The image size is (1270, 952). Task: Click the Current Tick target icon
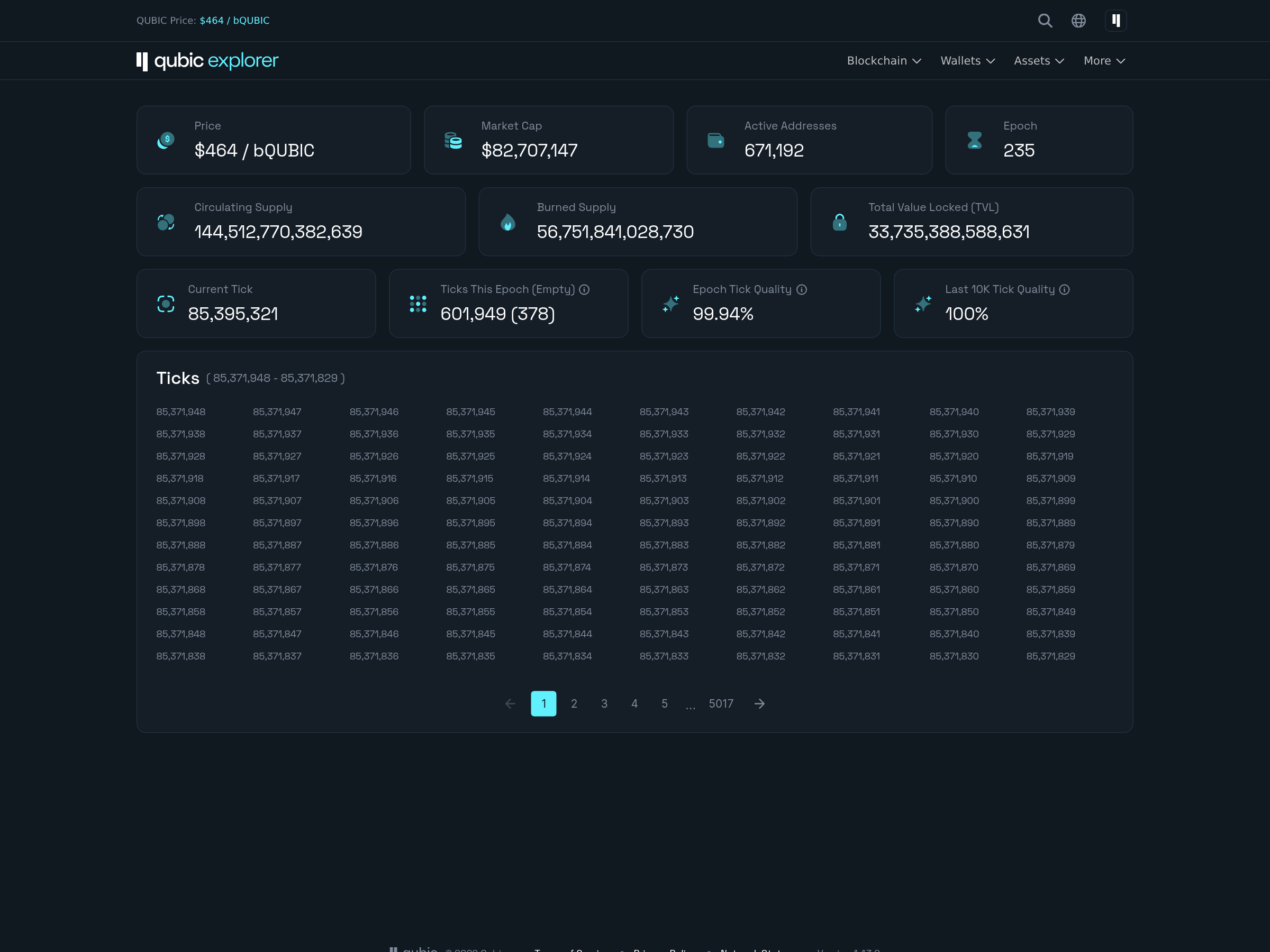pyautogui.click(x=166, y=304)
